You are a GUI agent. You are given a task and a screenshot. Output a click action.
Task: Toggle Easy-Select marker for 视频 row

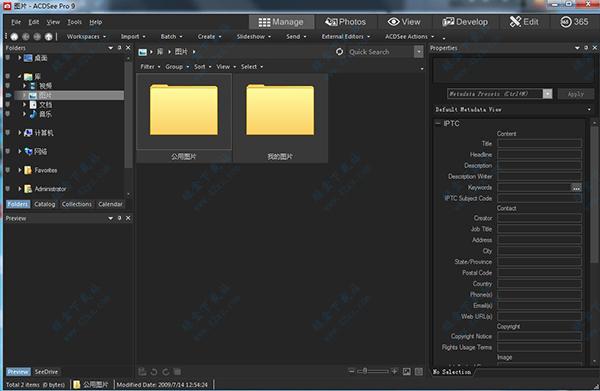click(x=8, y=86)
